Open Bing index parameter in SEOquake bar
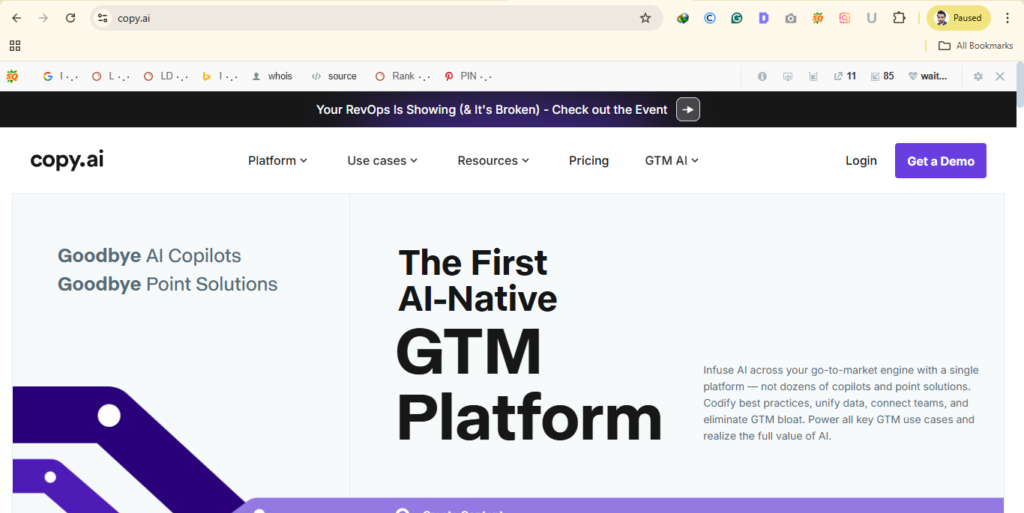The height and width of the screenshot is (513, 1024). coord(219,76)
